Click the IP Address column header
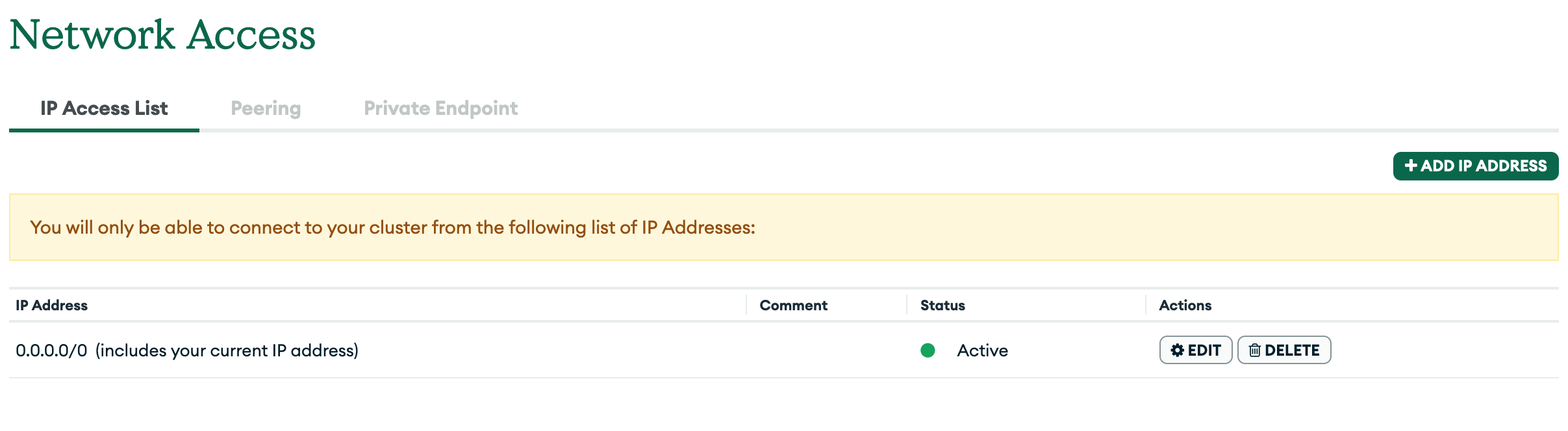Screen dimensions: 1568x431 click(51, 305)
